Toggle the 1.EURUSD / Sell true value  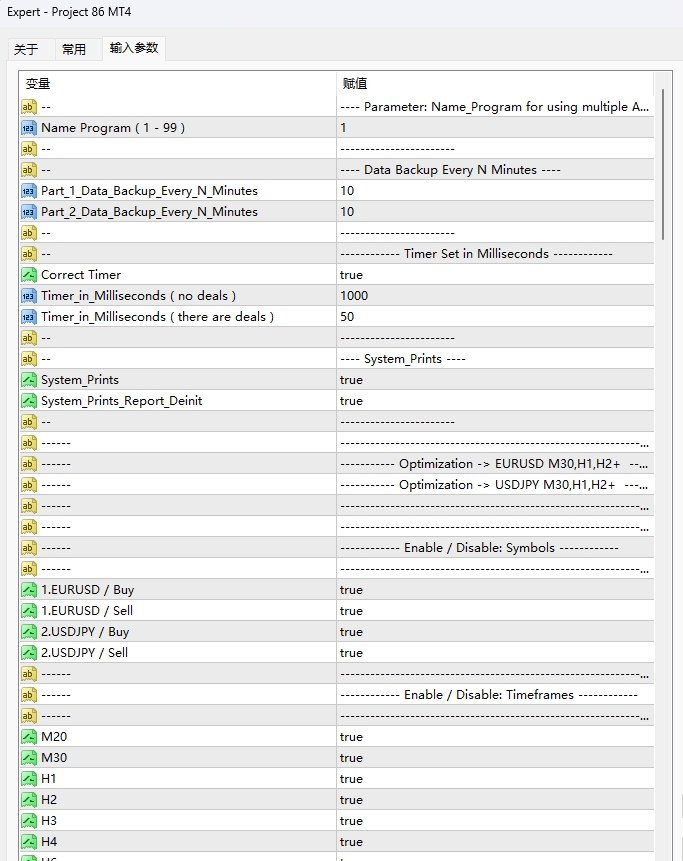pyautogui.click(x=352, y=611)
